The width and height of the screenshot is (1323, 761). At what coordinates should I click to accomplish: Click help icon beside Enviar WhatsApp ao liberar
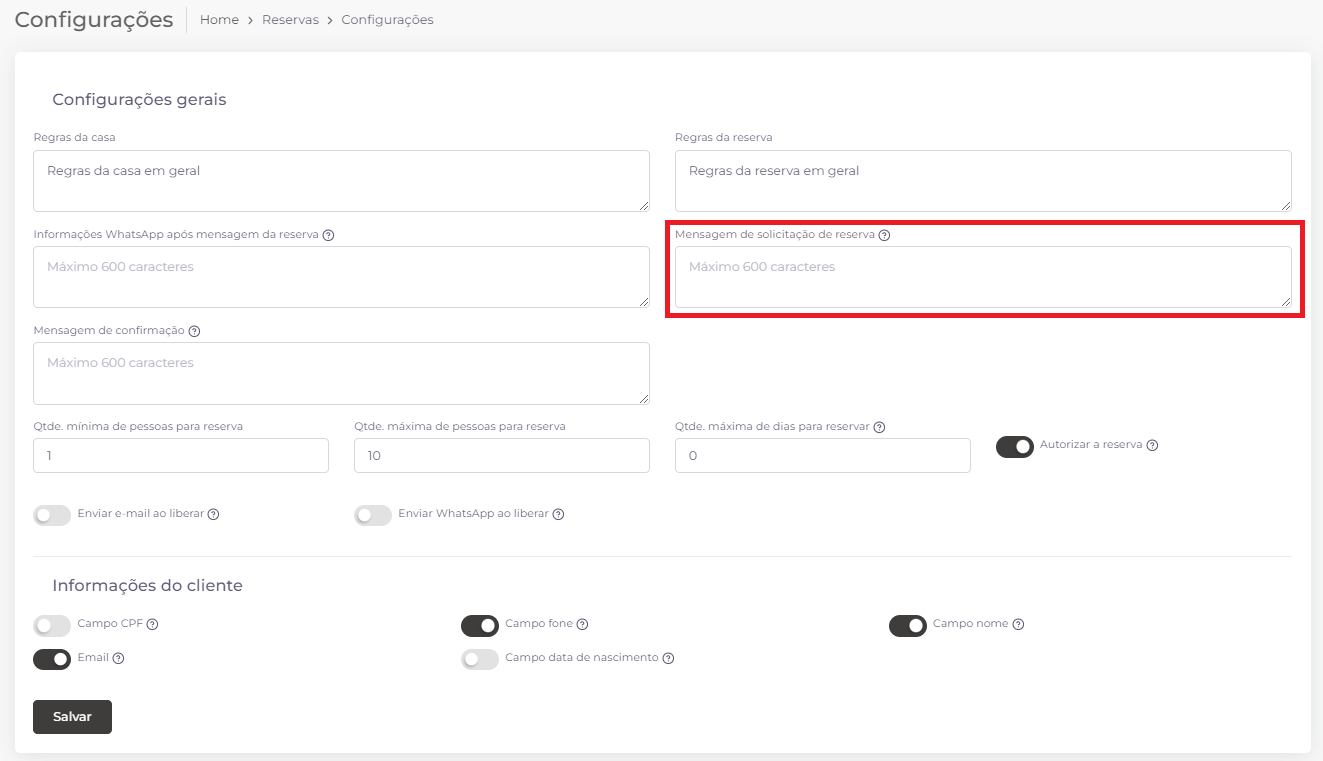click(558, 514)
